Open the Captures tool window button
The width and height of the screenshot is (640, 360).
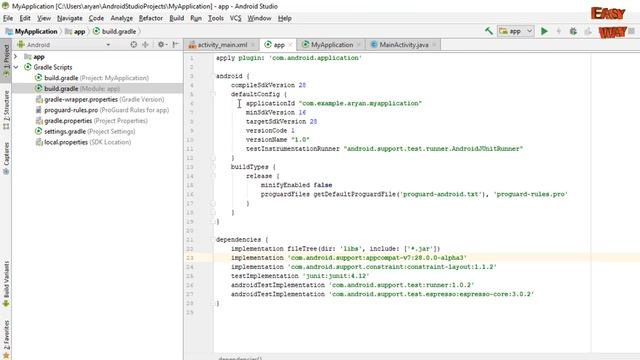(x=6, y=158)
